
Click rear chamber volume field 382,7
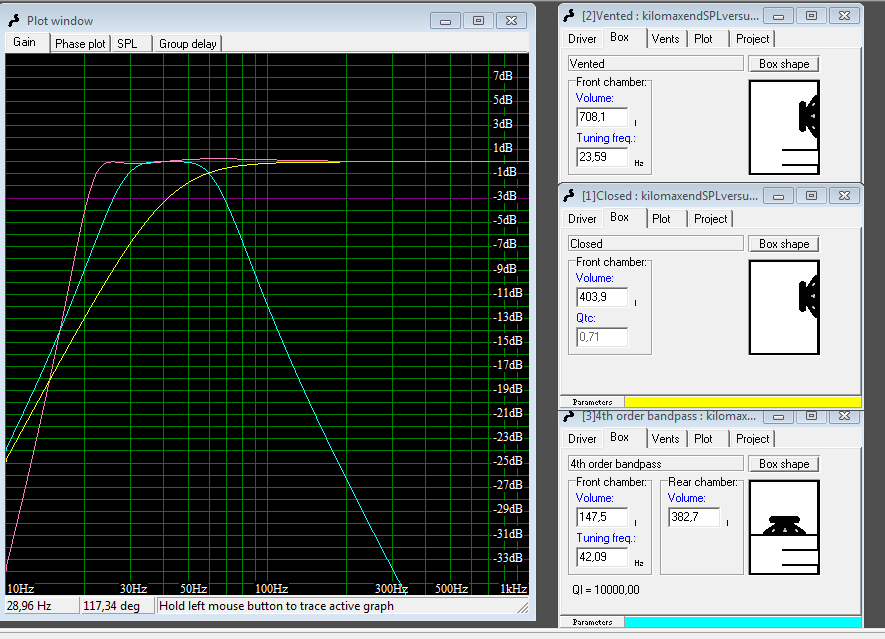pos(694,517)
